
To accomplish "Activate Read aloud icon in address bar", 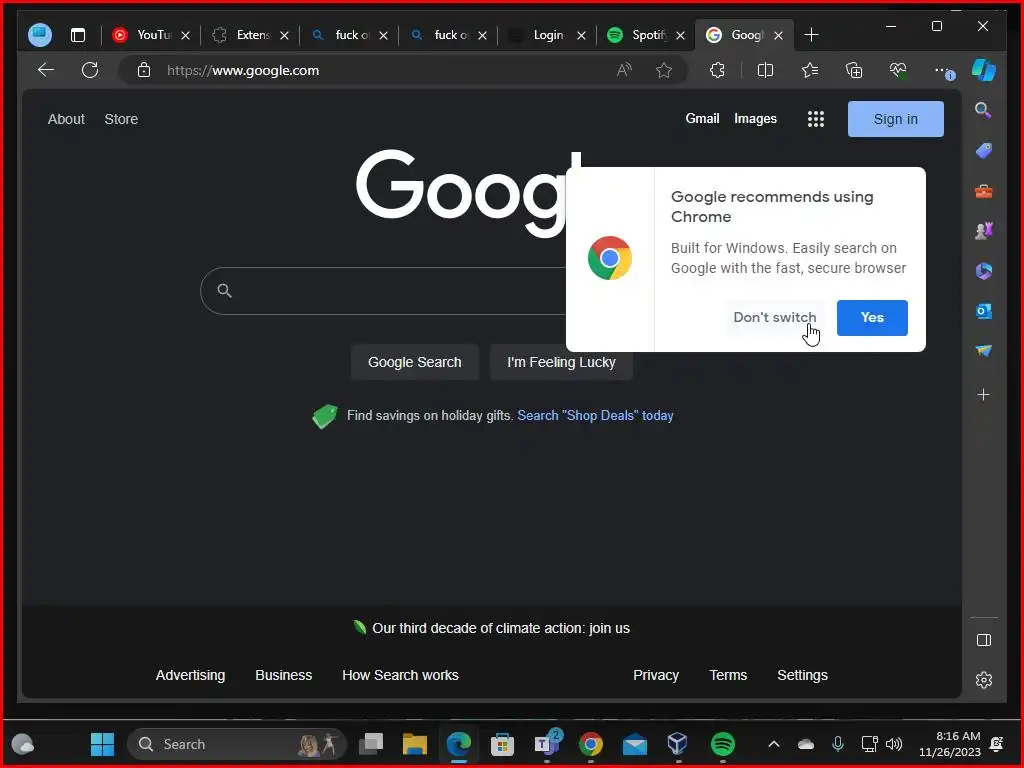I will tap(624, 70).
